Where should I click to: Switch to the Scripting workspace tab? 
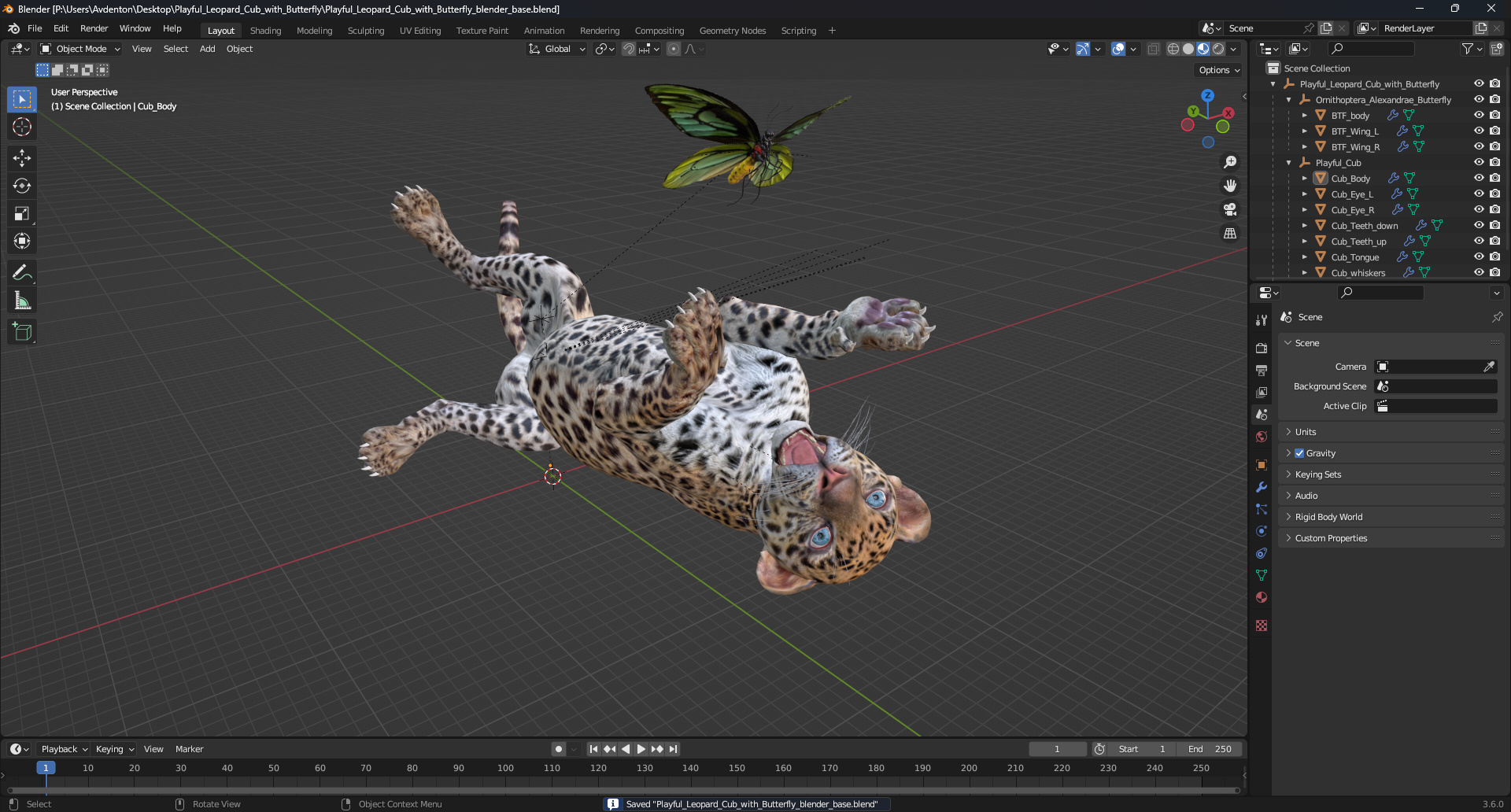798,31
